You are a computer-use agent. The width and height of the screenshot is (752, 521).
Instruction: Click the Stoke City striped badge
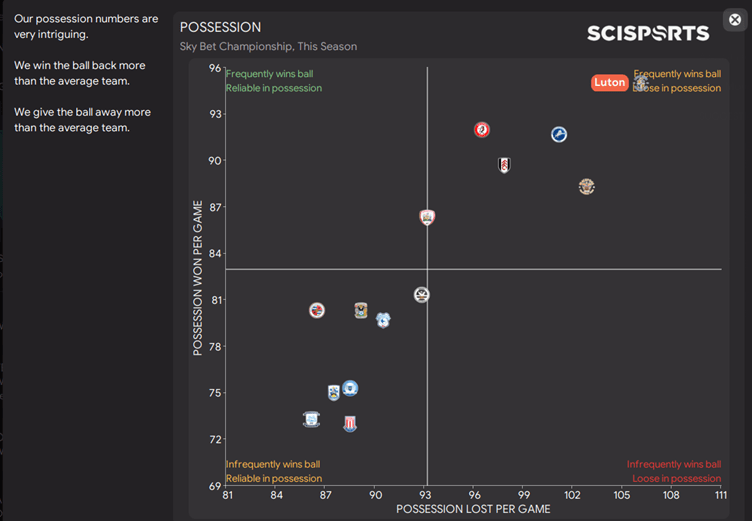(349, 424)
